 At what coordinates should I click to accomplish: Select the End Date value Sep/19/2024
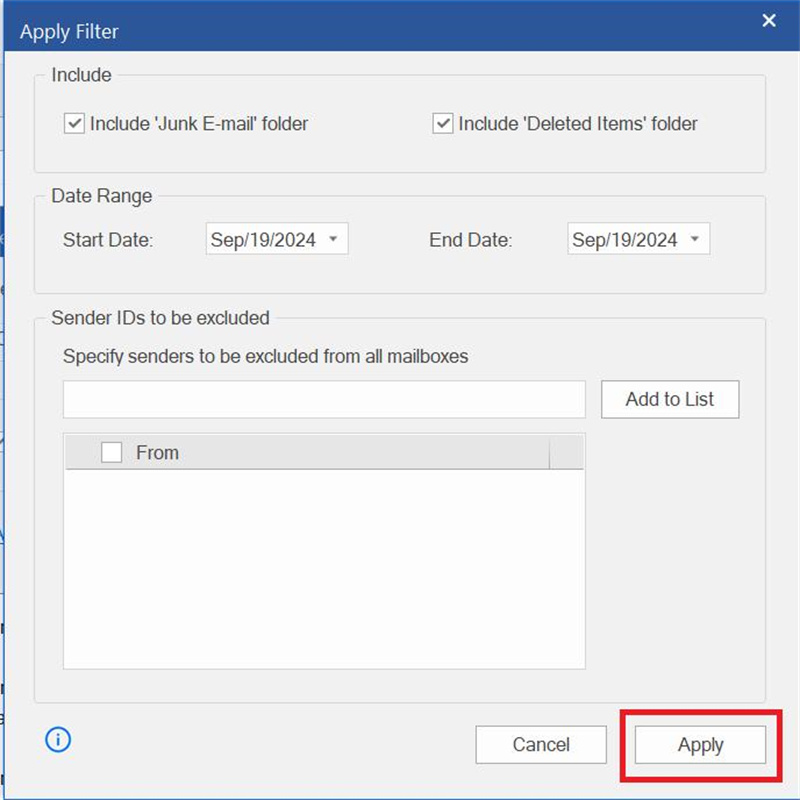(x=624, y=240)
